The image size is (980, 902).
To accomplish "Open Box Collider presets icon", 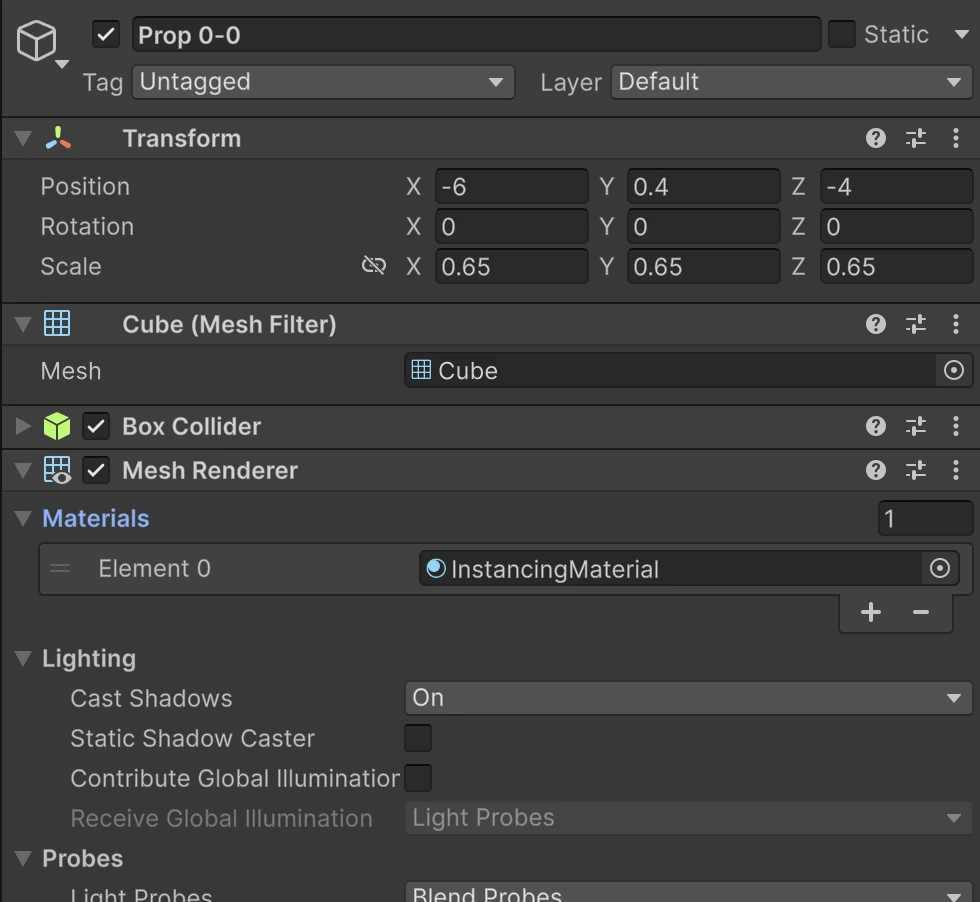I will [916, 426].
